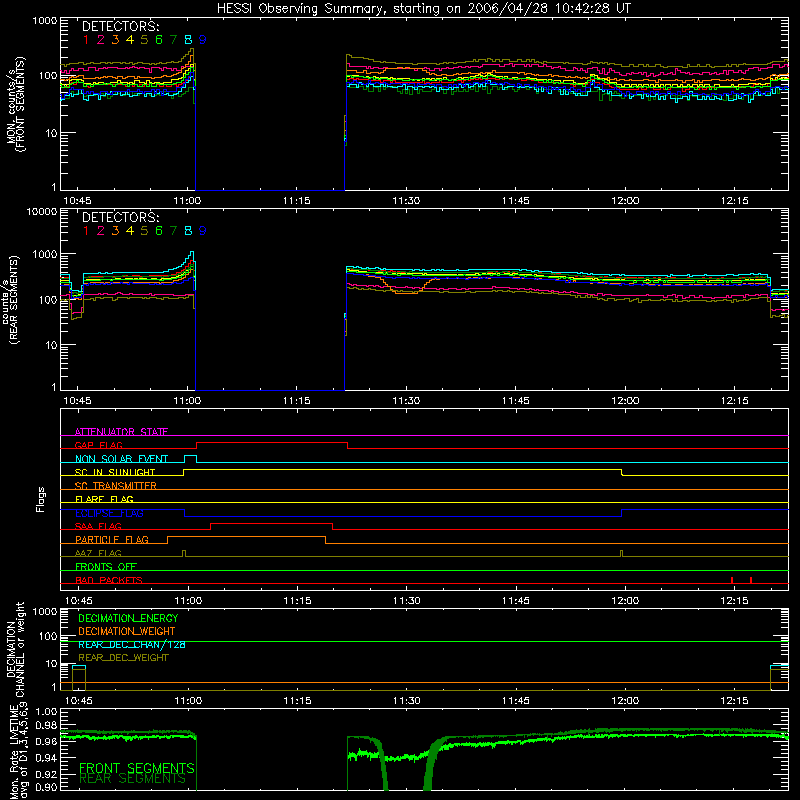Click the PARTICLE_FLAG label
The width and height of the screenshot is (800, 800).
[112, 539]
